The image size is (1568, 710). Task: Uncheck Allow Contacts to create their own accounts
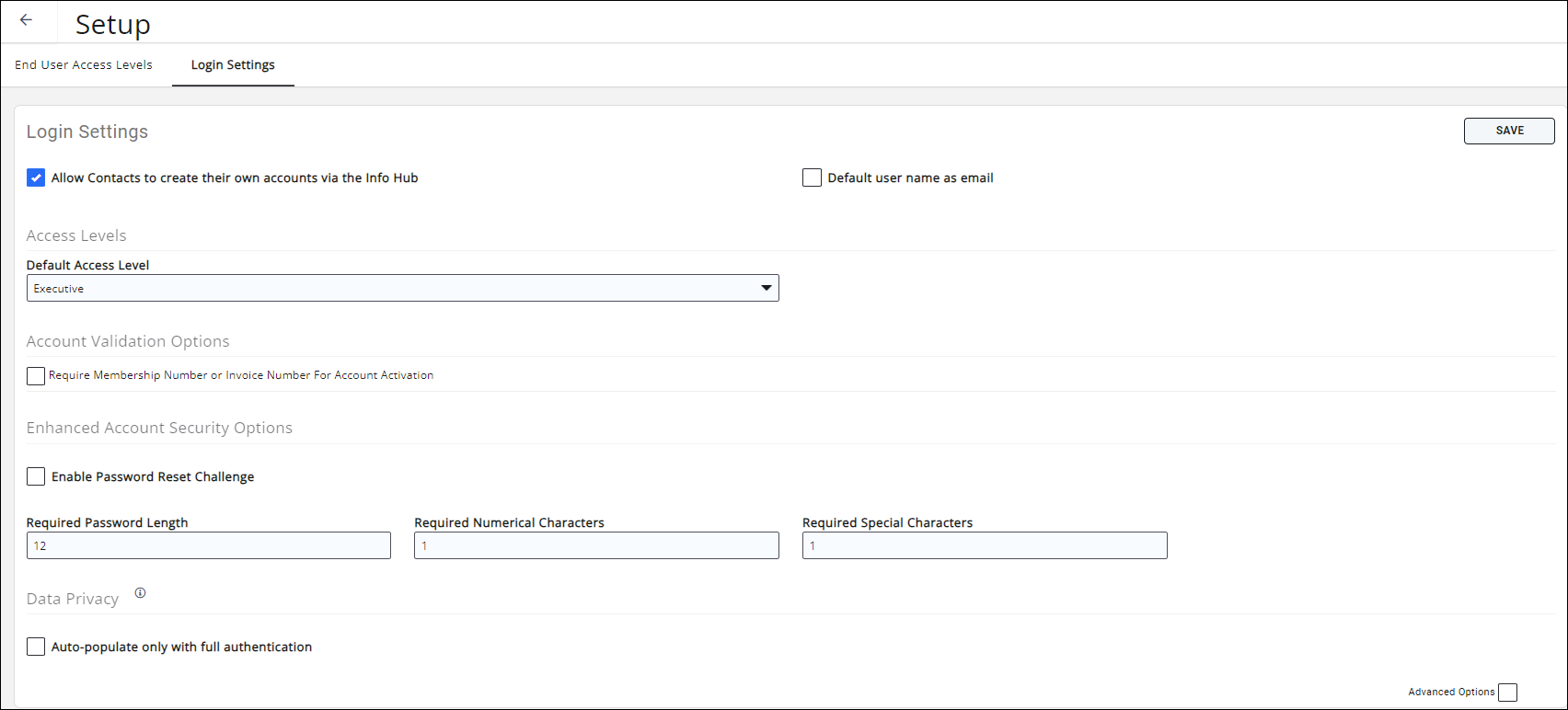pyautogui.click(x=36, y=177)
